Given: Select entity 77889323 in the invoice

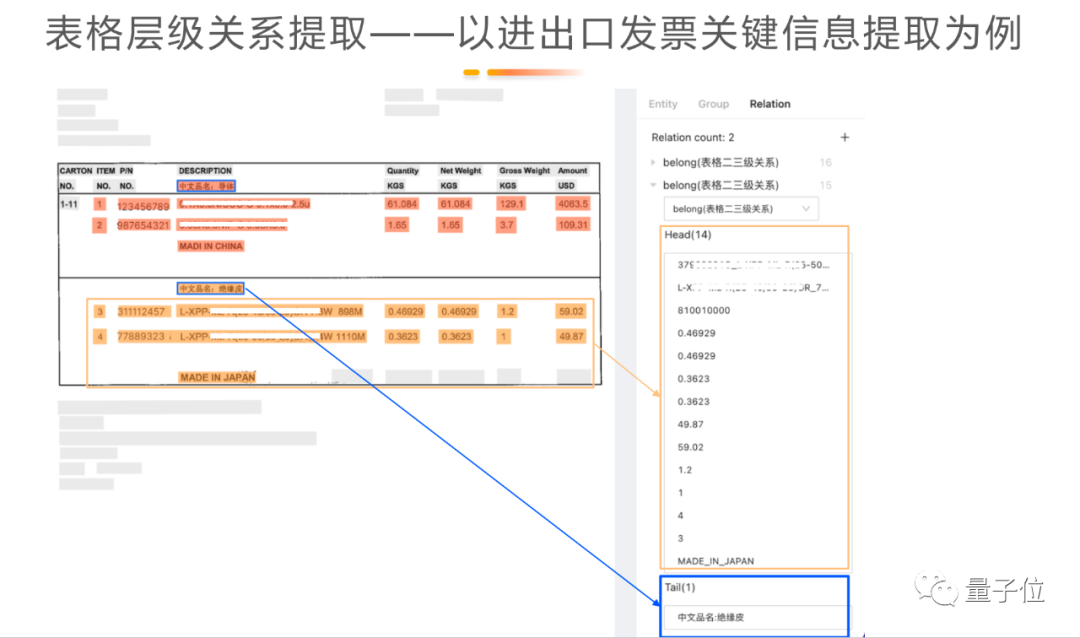Looking at the screenshot, I should 141,336.
